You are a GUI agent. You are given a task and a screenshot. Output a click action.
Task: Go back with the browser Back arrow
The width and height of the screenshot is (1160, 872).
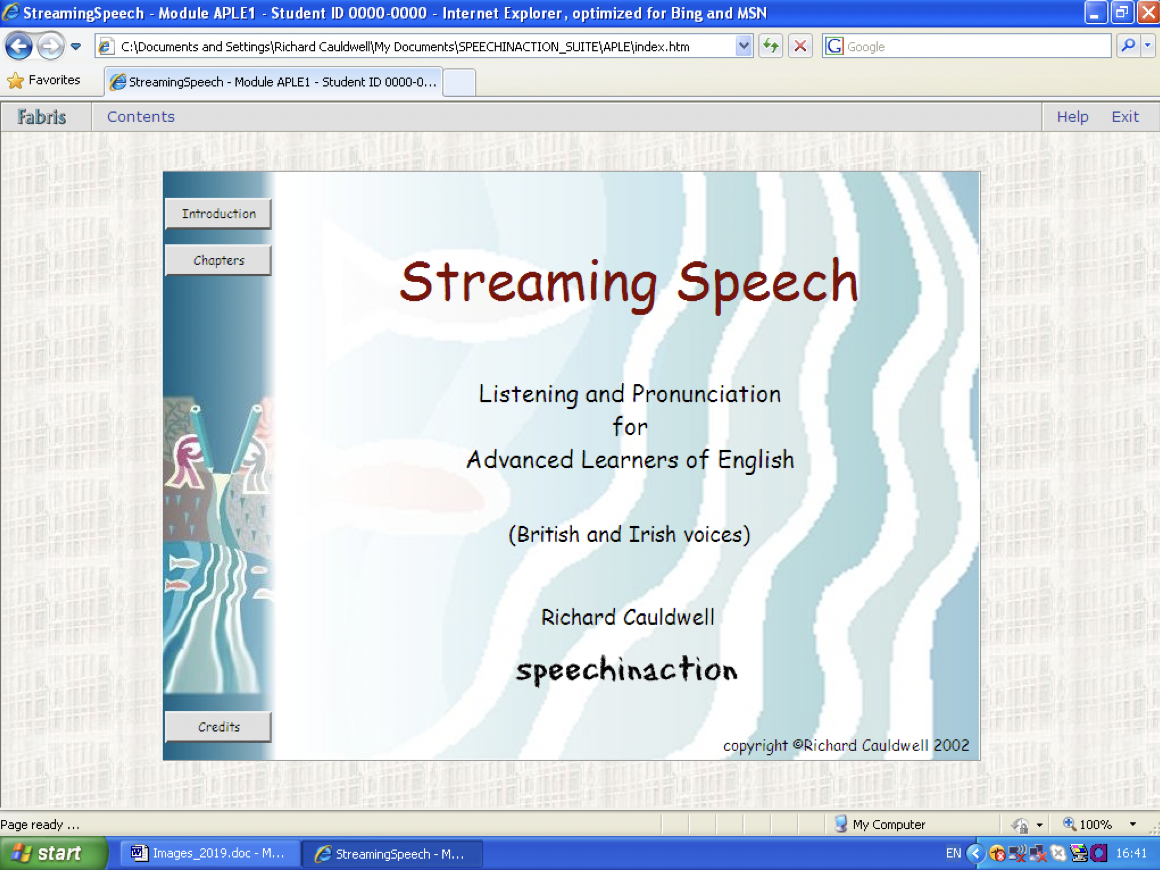pos(18,47)
